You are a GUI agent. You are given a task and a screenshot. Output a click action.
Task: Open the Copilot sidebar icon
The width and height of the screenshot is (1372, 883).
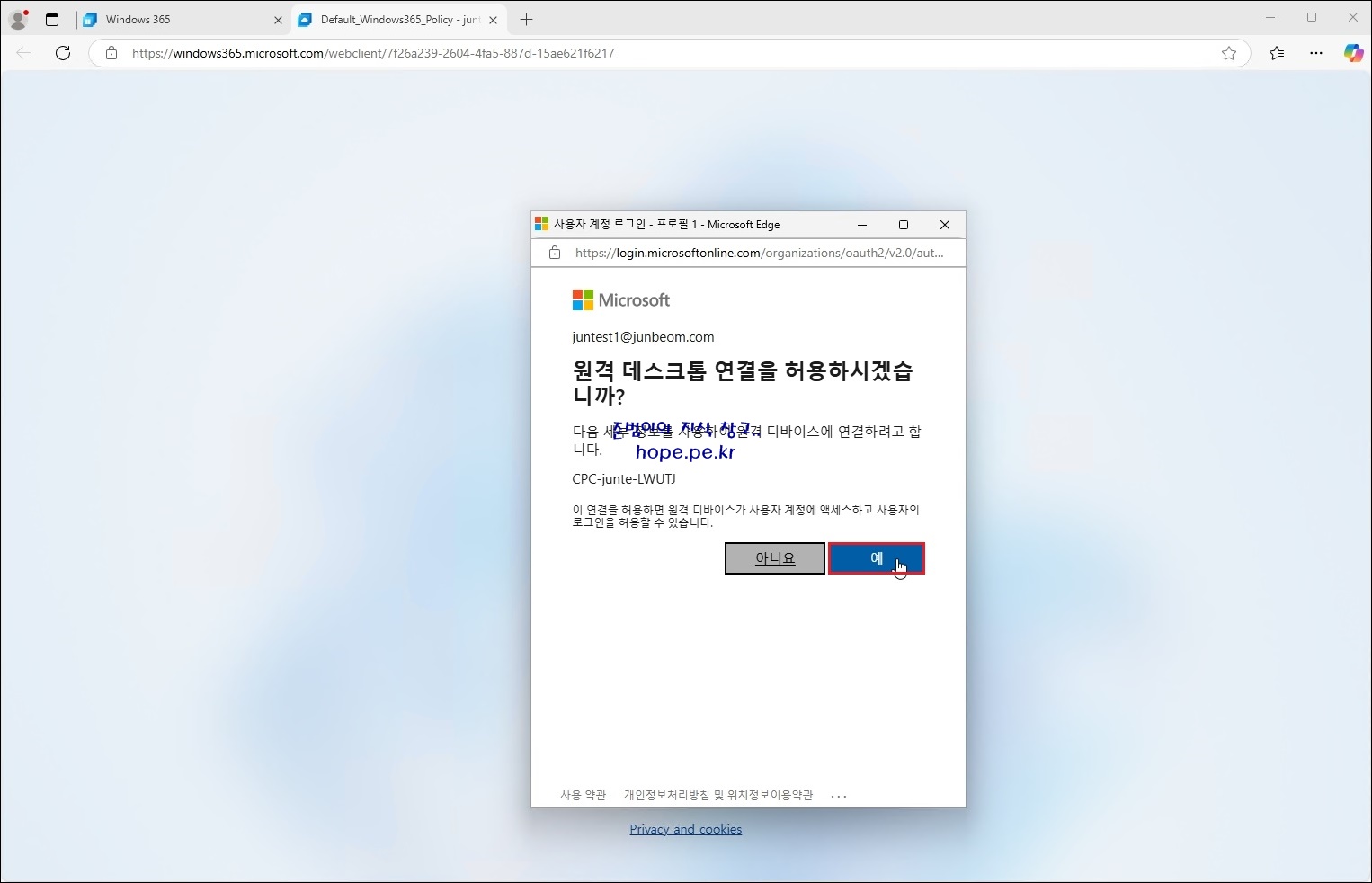[1353, 53]
